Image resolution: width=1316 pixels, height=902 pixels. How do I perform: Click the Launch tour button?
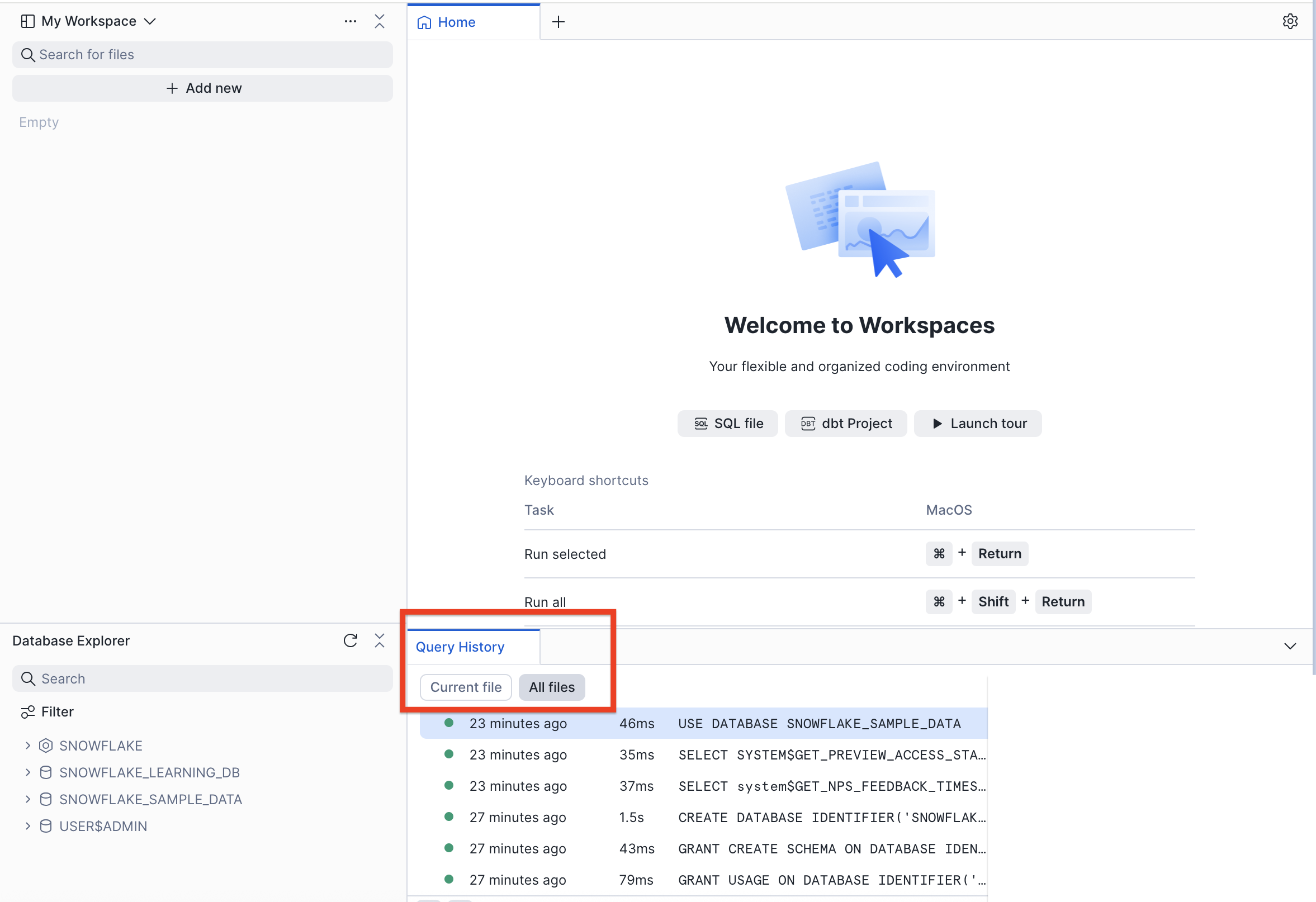coord(978,424)
